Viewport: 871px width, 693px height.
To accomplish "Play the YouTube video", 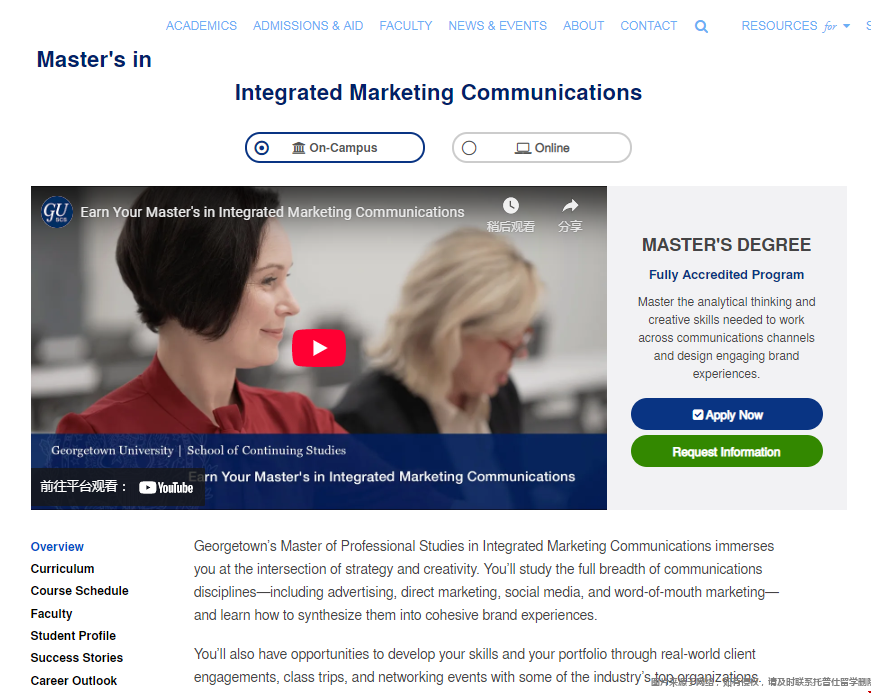I will (x=318, y=348).
